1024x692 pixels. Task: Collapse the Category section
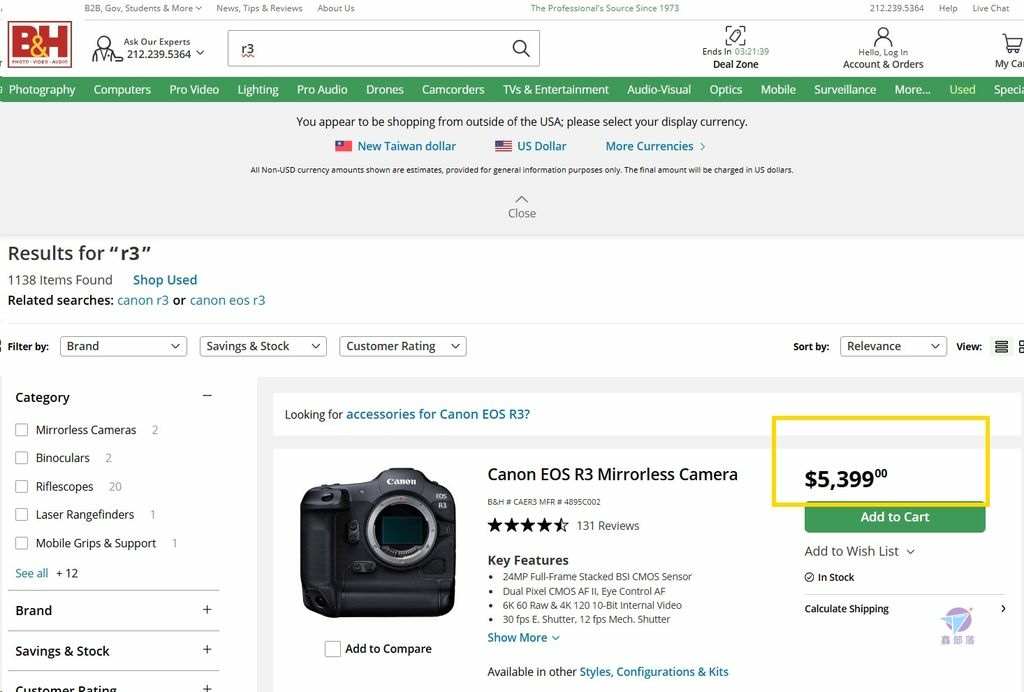(x=207, y=396)
